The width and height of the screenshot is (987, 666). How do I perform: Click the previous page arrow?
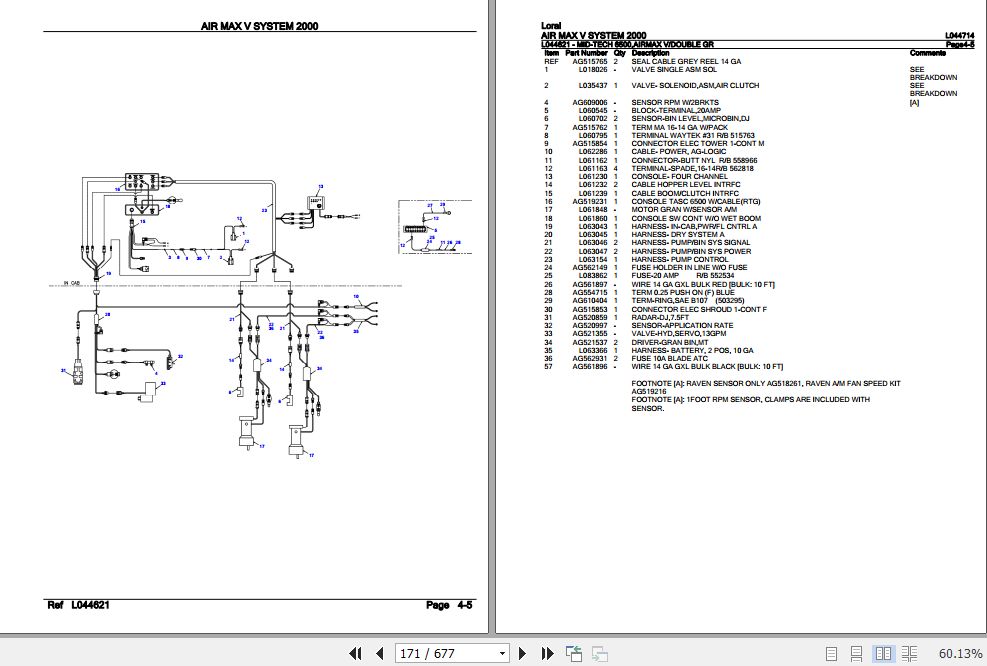(379, 653)
